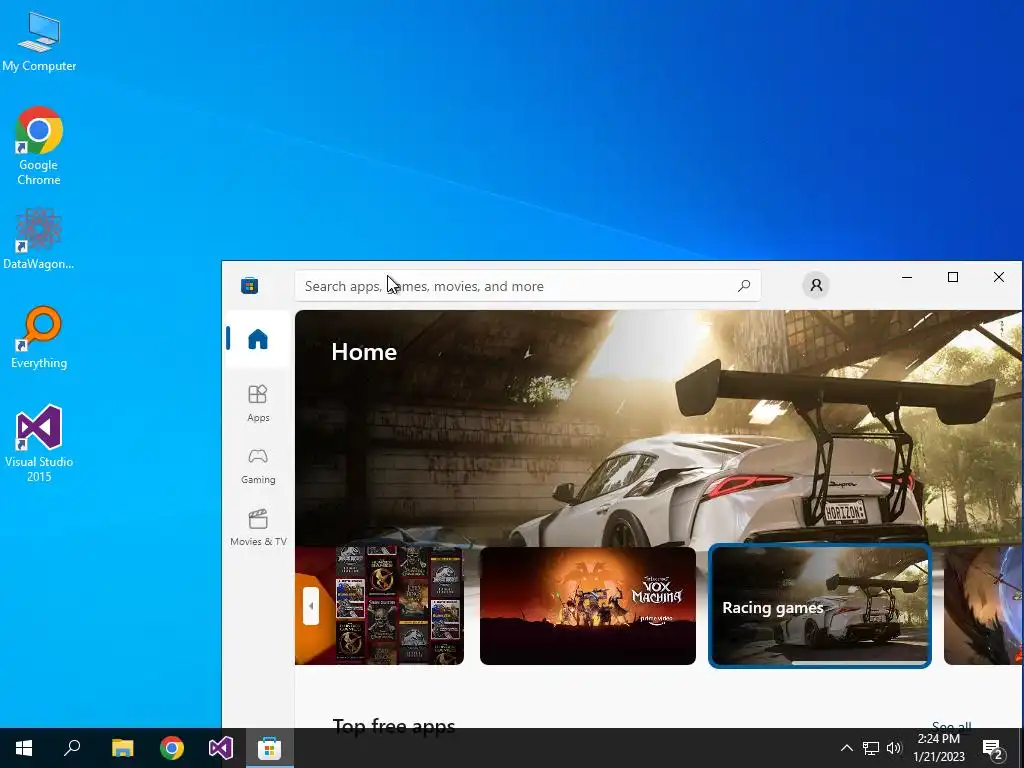
Task: Open the notification center icon
Action: 993,748
